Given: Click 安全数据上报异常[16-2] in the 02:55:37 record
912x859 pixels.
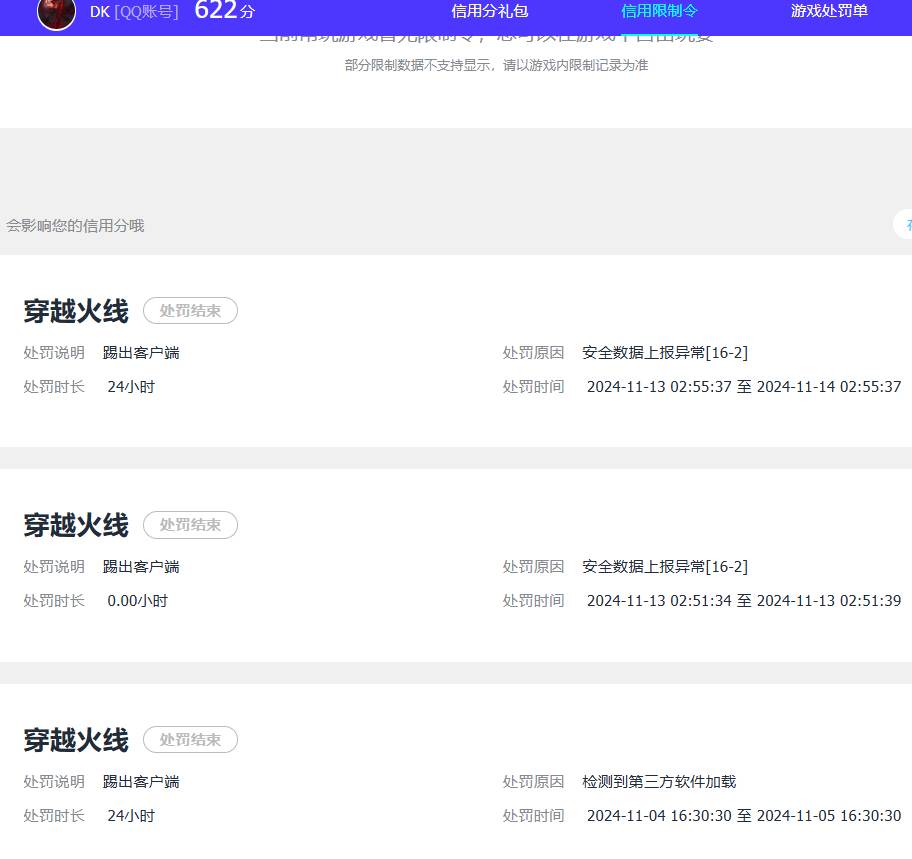Looking at the screenshot, I should coord(665,352).
